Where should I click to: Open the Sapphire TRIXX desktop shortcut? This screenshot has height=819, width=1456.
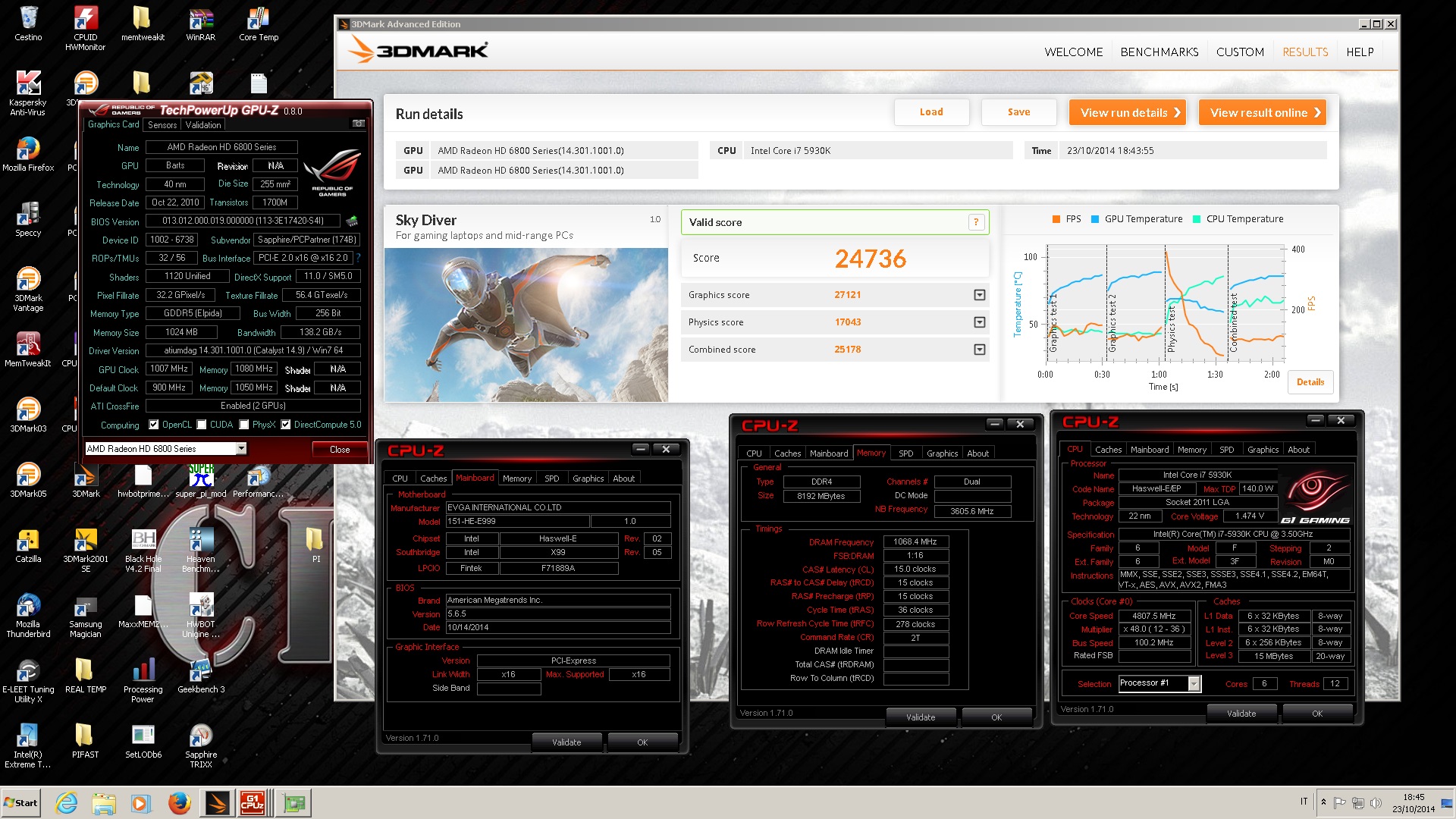(201, 745)
